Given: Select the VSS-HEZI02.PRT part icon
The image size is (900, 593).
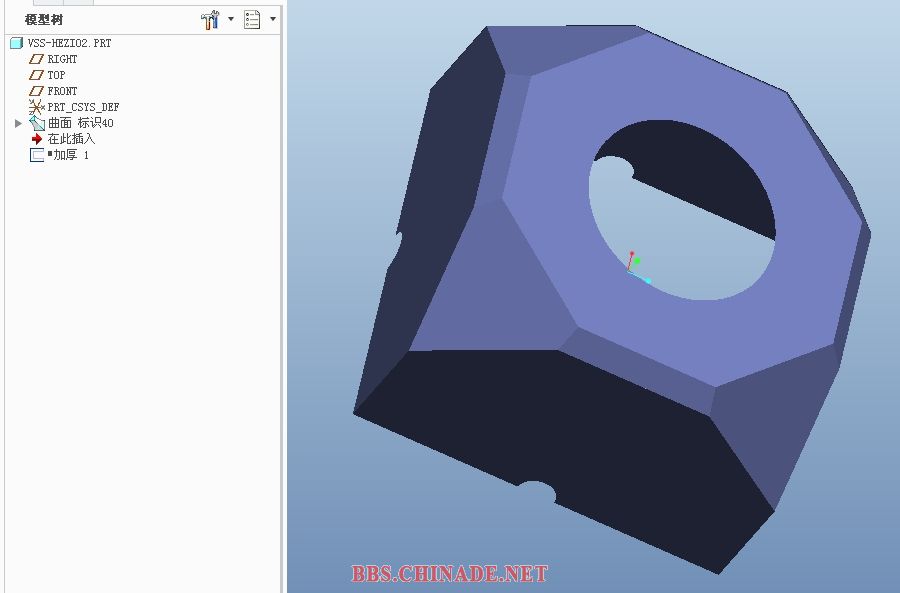Looking at the screenshot, I should click(16, 43).
